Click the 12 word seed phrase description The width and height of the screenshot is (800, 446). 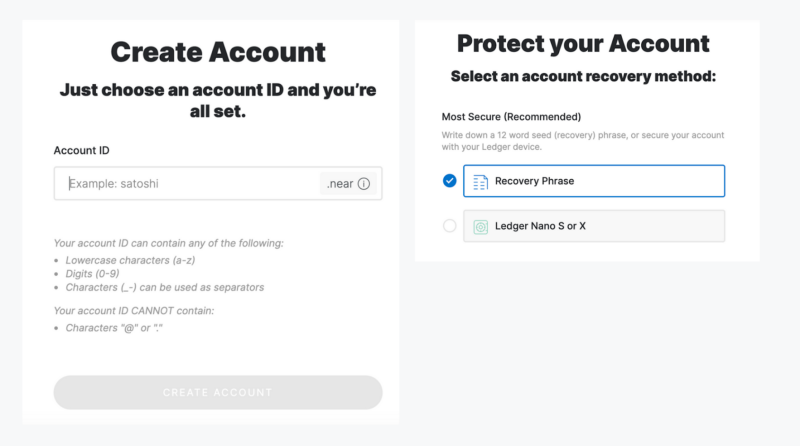pos(584,141)
